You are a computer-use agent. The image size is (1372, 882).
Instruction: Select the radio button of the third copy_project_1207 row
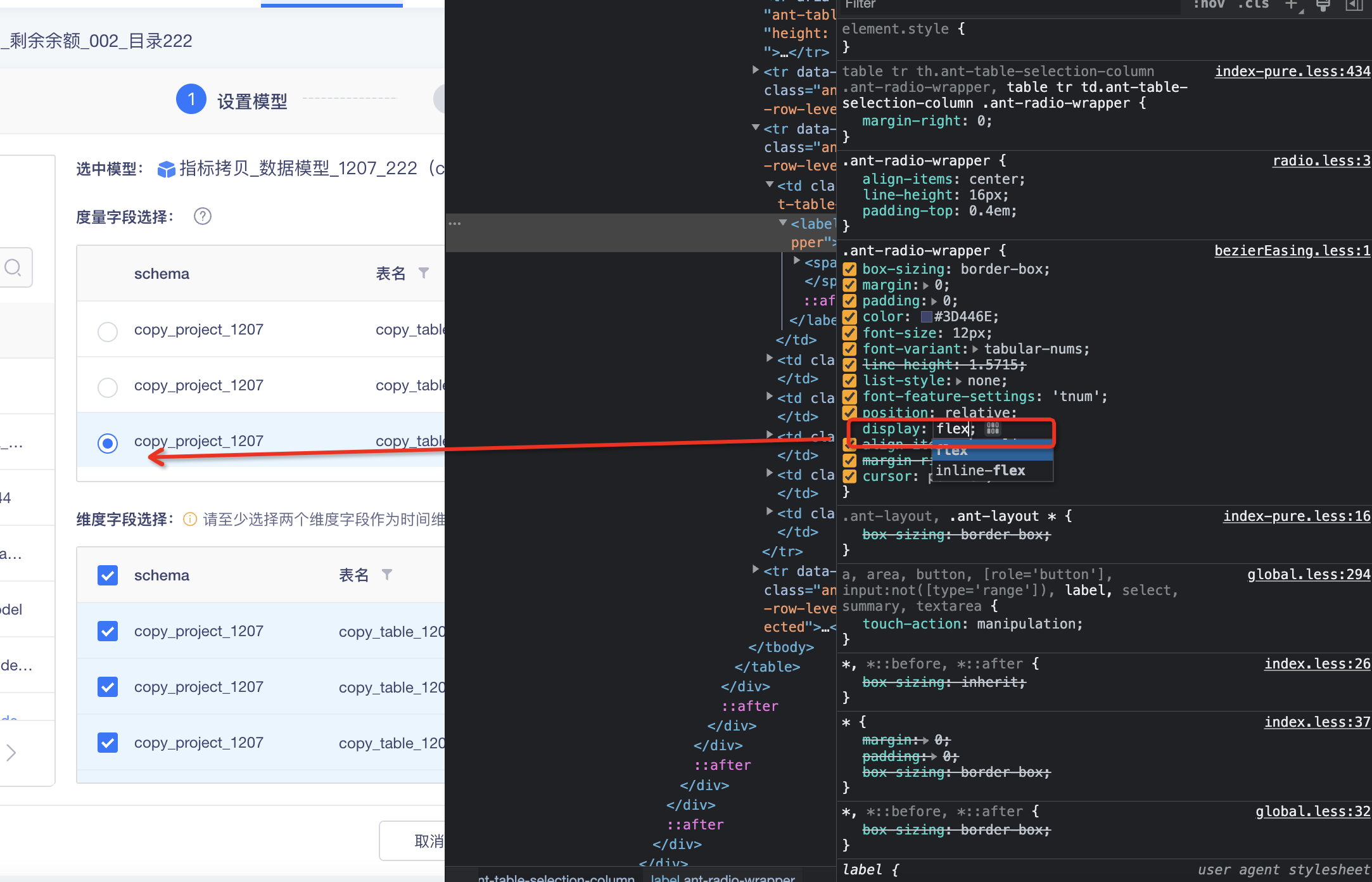pyautogui.click(x=108, y=444)
